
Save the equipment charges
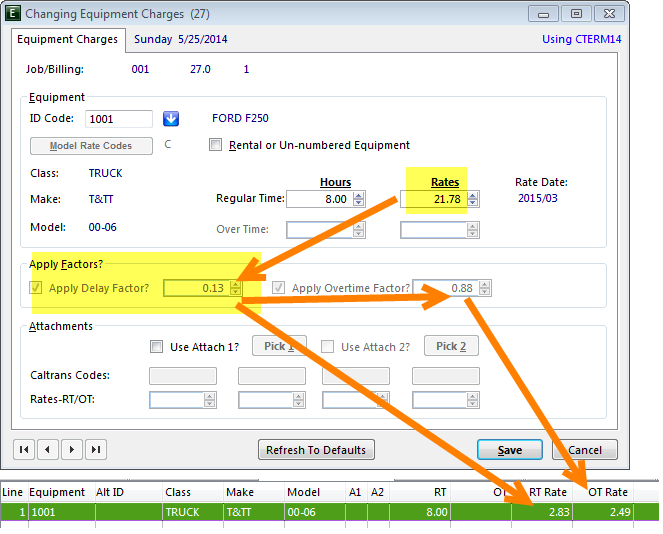[510, 450]
